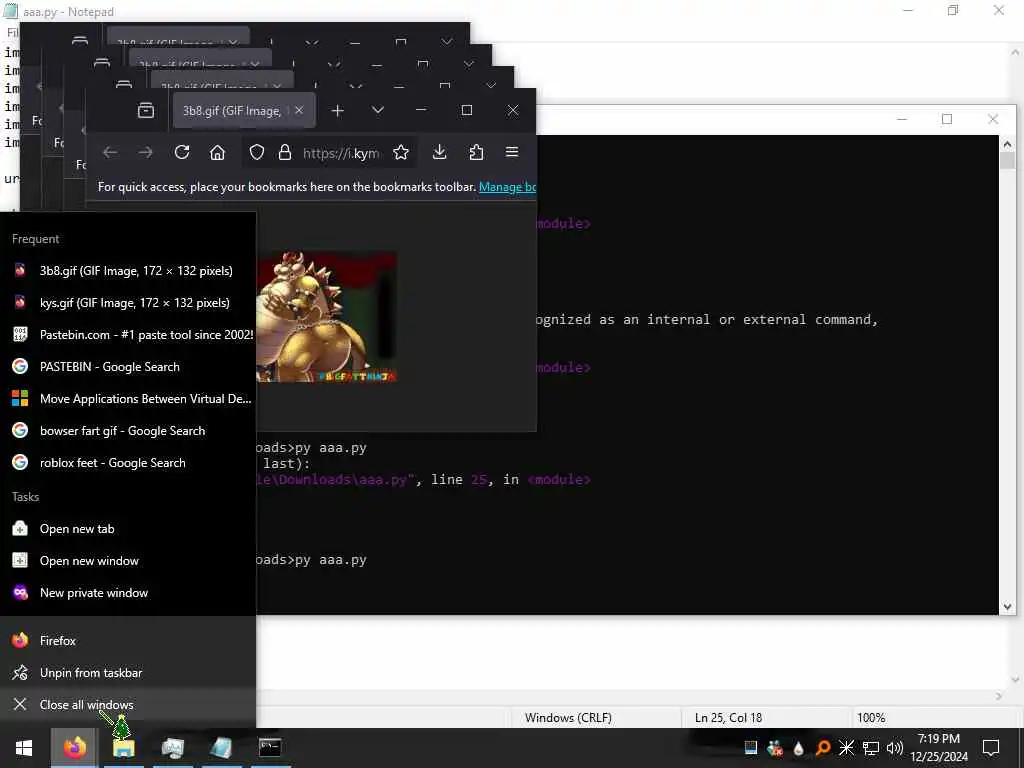This screenshot has height=768, width=1024.
Task: Click the tray icon with the red X badge
Action: 775,748
